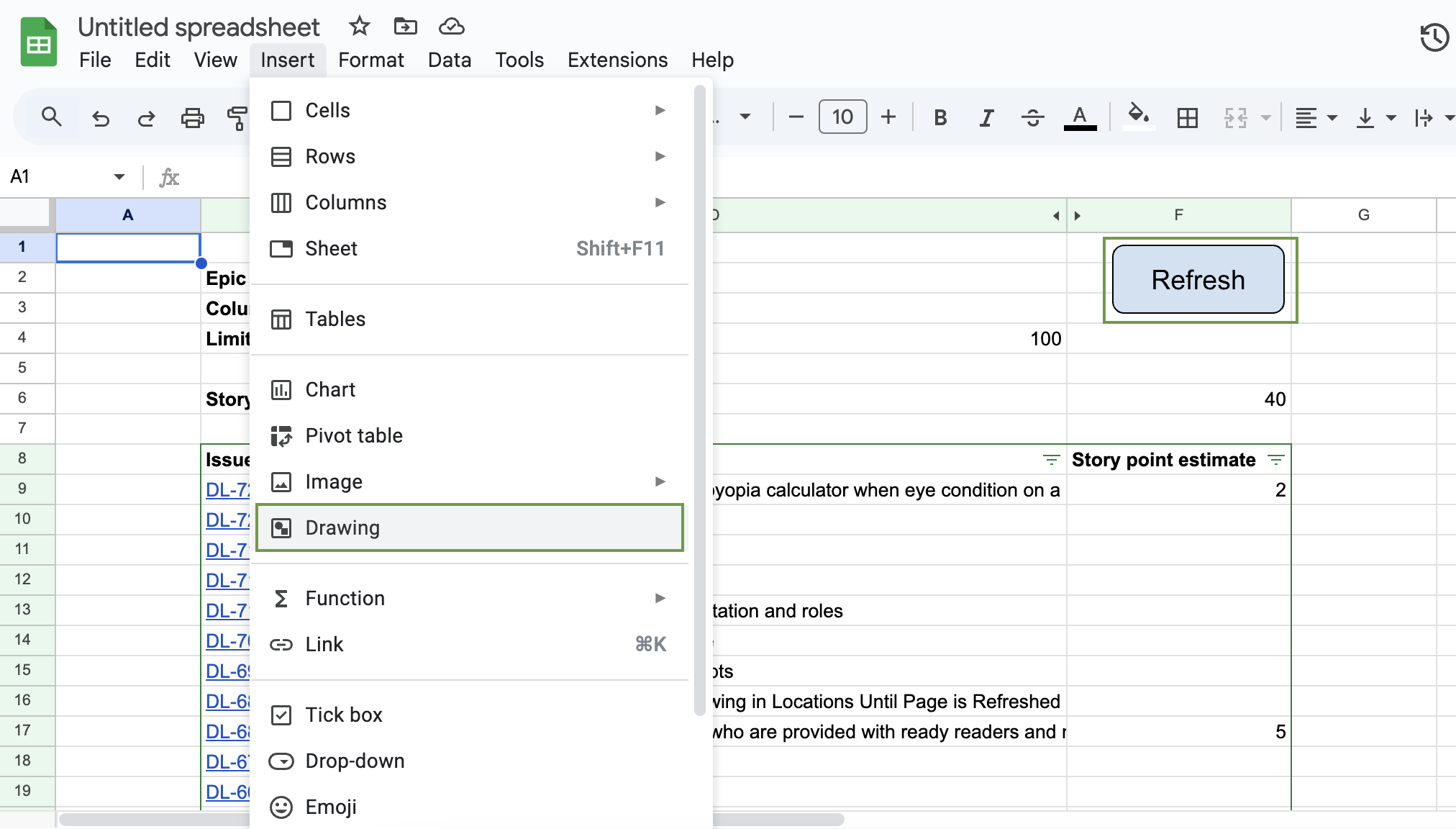Click the strikethrough formatting icon

click(x=1032, y=118)
